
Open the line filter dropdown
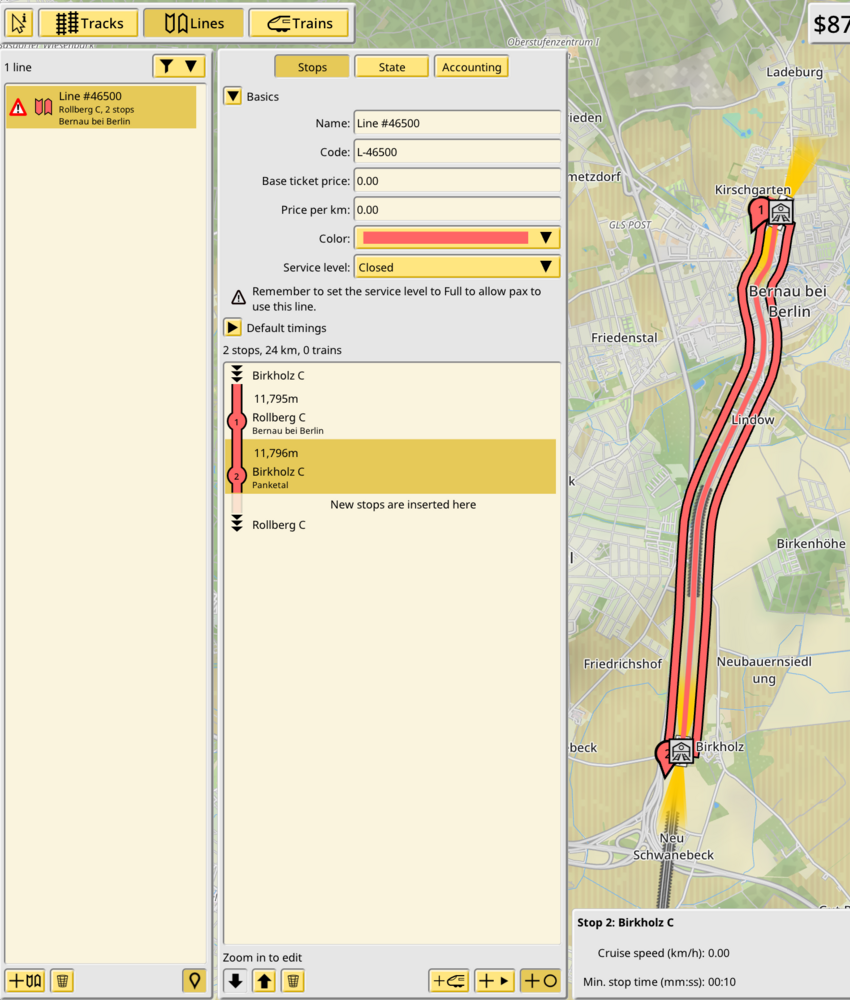point(179,66)
